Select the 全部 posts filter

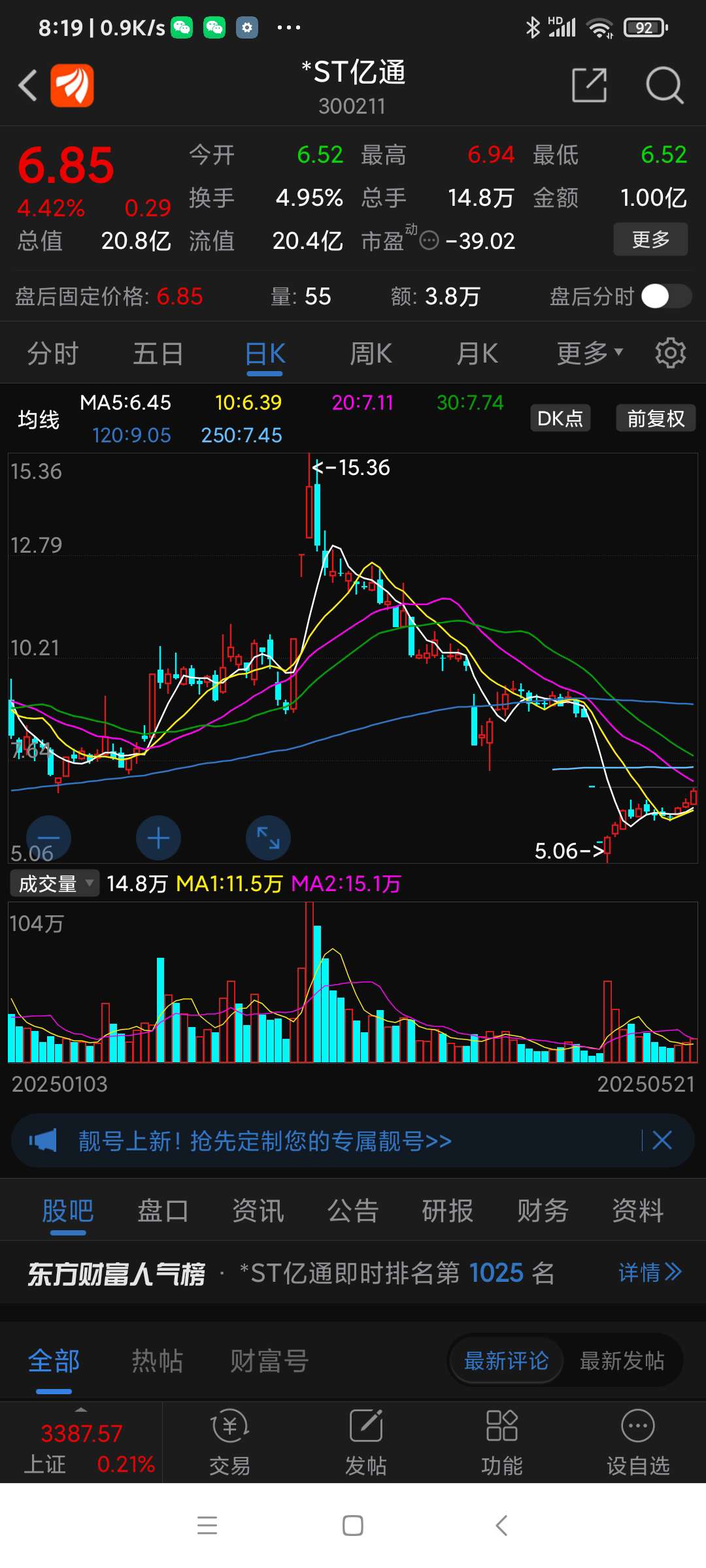(54, 1361)
